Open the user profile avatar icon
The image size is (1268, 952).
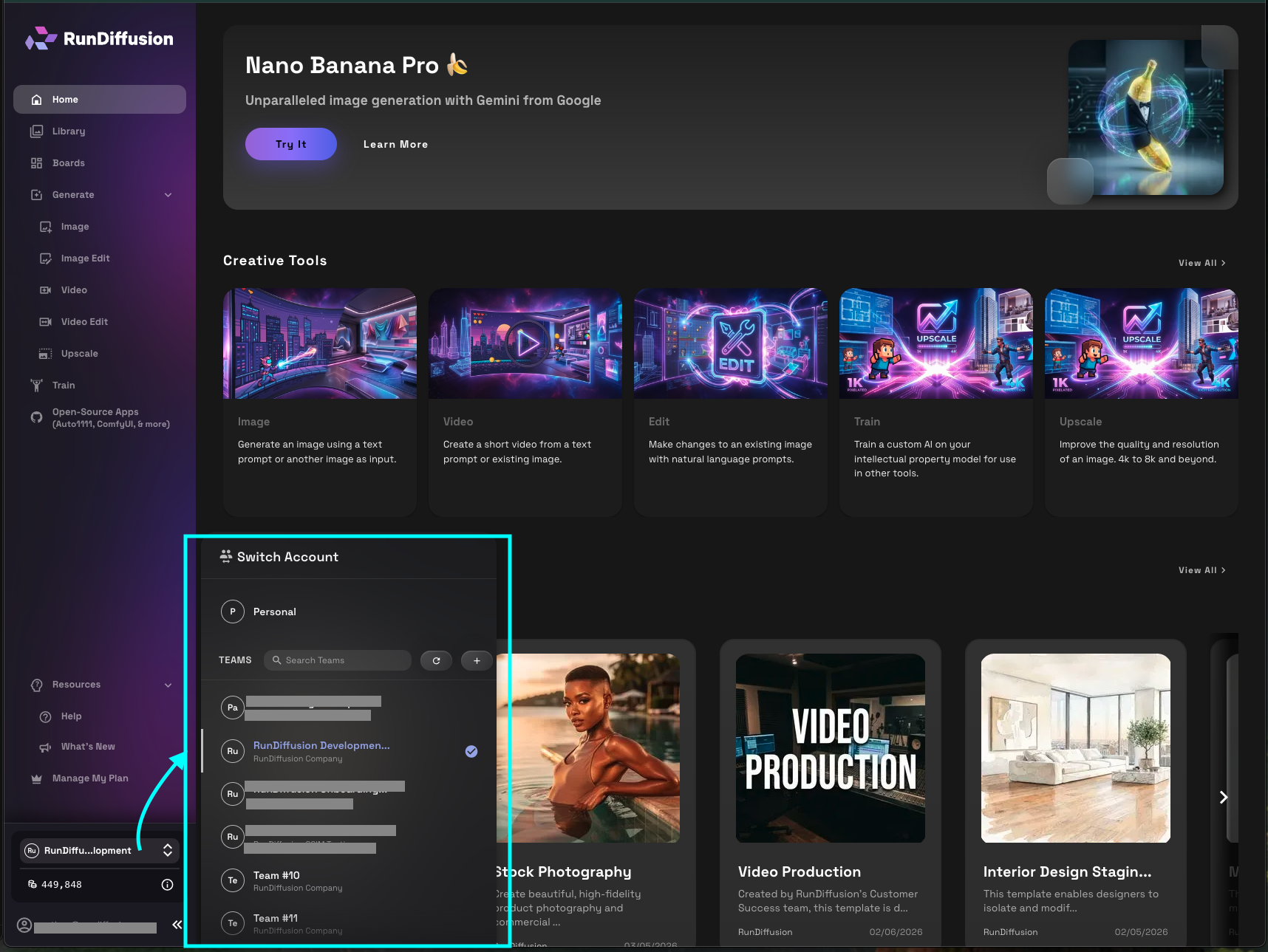tap(24, 925)
